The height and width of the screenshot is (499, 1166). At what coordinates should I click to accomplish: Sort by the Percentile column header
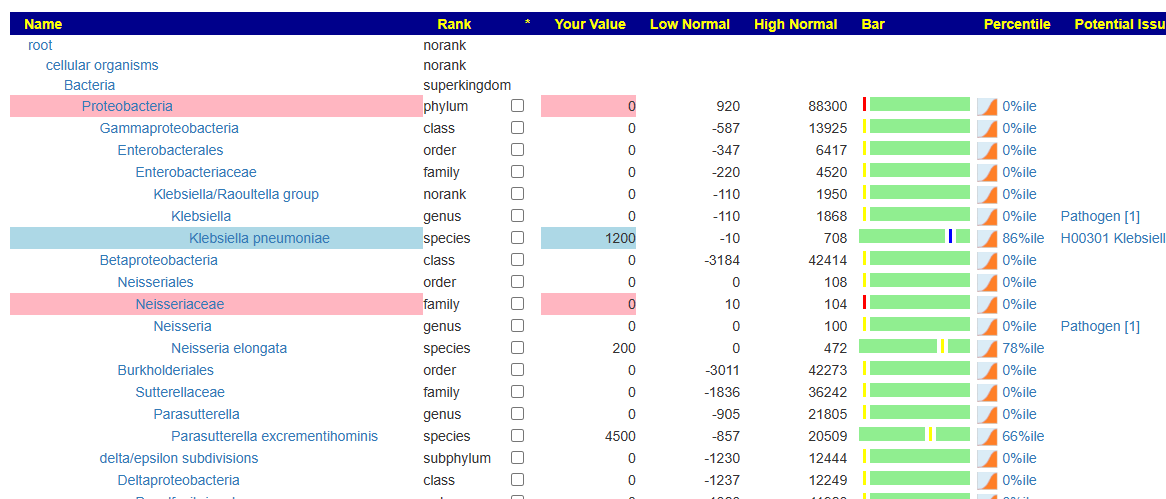[1017, 25]
